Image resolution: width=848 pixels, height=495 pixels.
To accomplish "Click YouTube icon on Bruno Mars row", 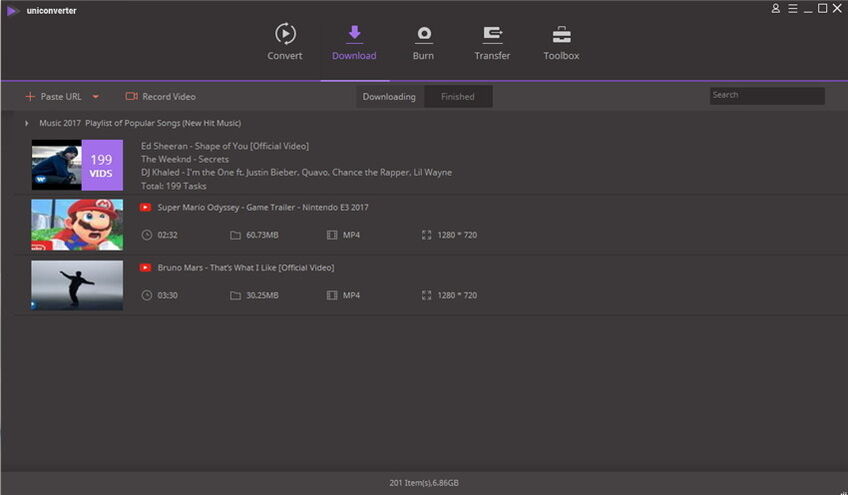I will click(145, 268).
